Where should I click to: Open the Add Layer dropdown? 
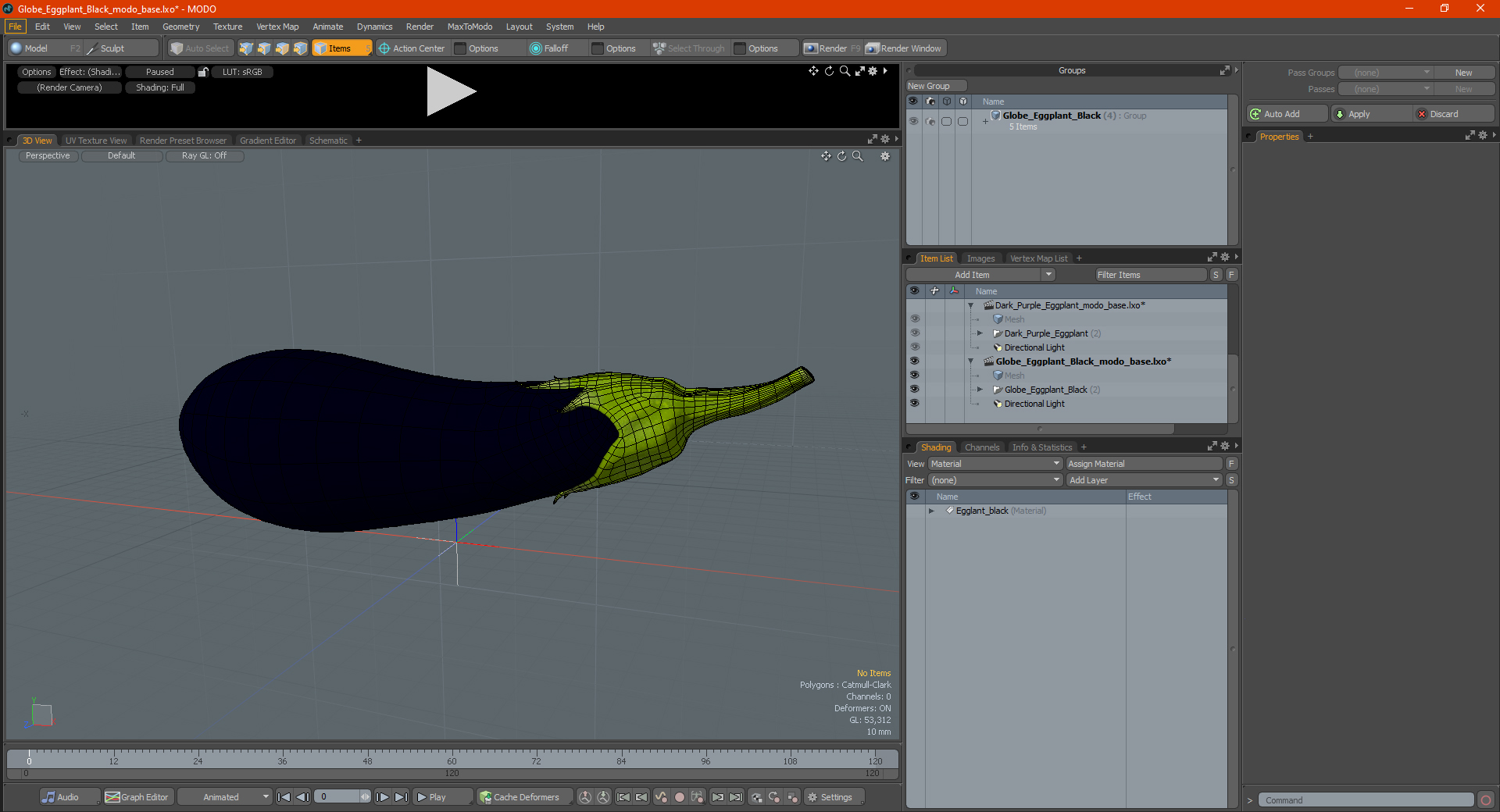[1145, 480]
